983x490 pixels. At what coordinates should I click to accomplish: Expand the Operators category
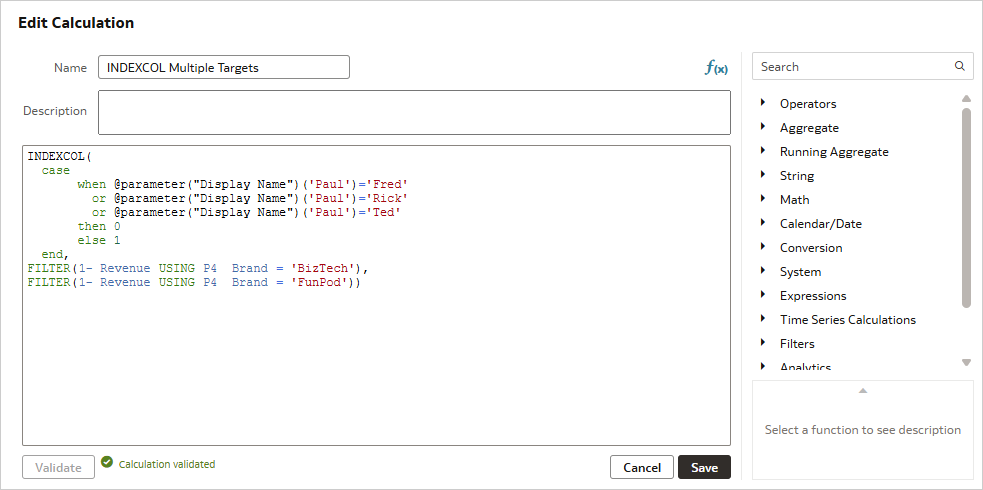coord(763,103)
